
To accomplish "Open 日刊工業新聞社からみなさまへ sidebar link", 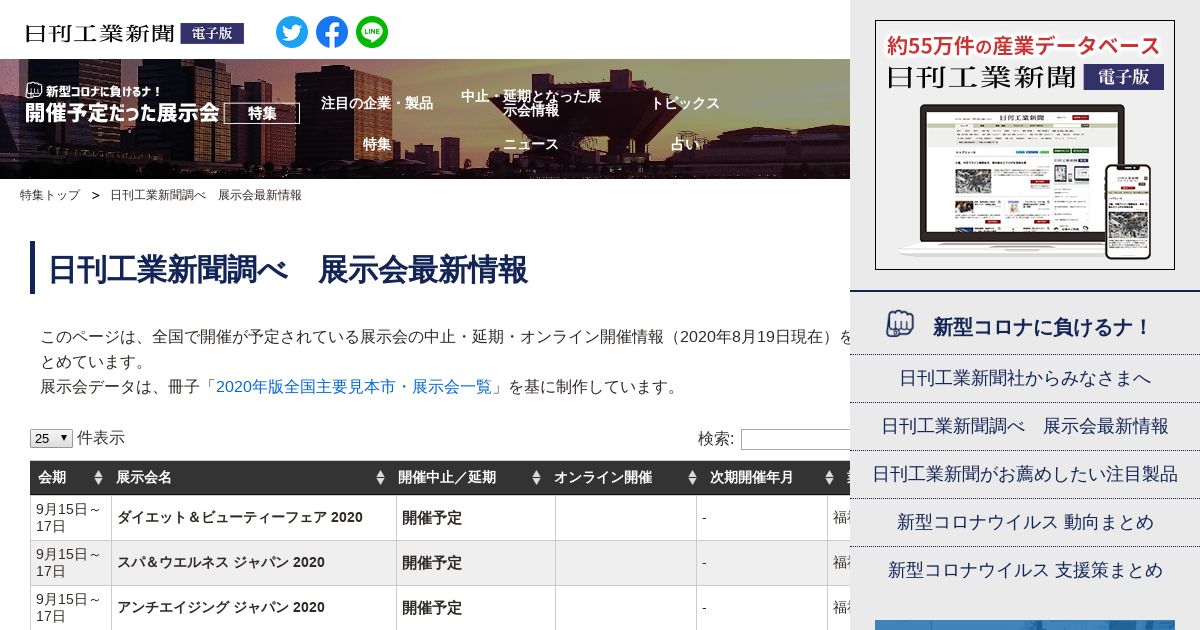I will click(x=1025, y=378).
